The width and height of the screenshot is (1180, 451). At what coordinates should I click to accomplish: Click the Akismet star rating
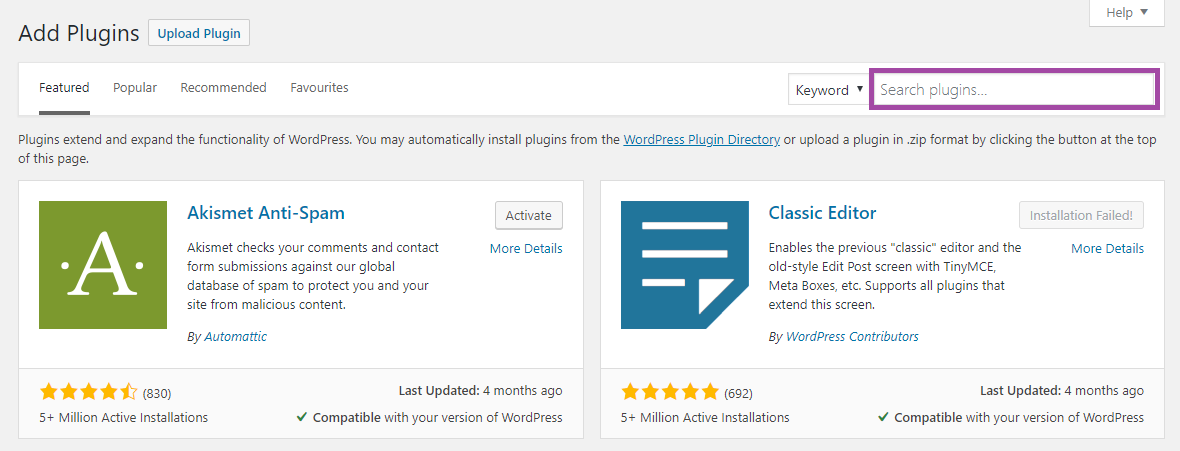pyautogui.click(x=89, y=392)
